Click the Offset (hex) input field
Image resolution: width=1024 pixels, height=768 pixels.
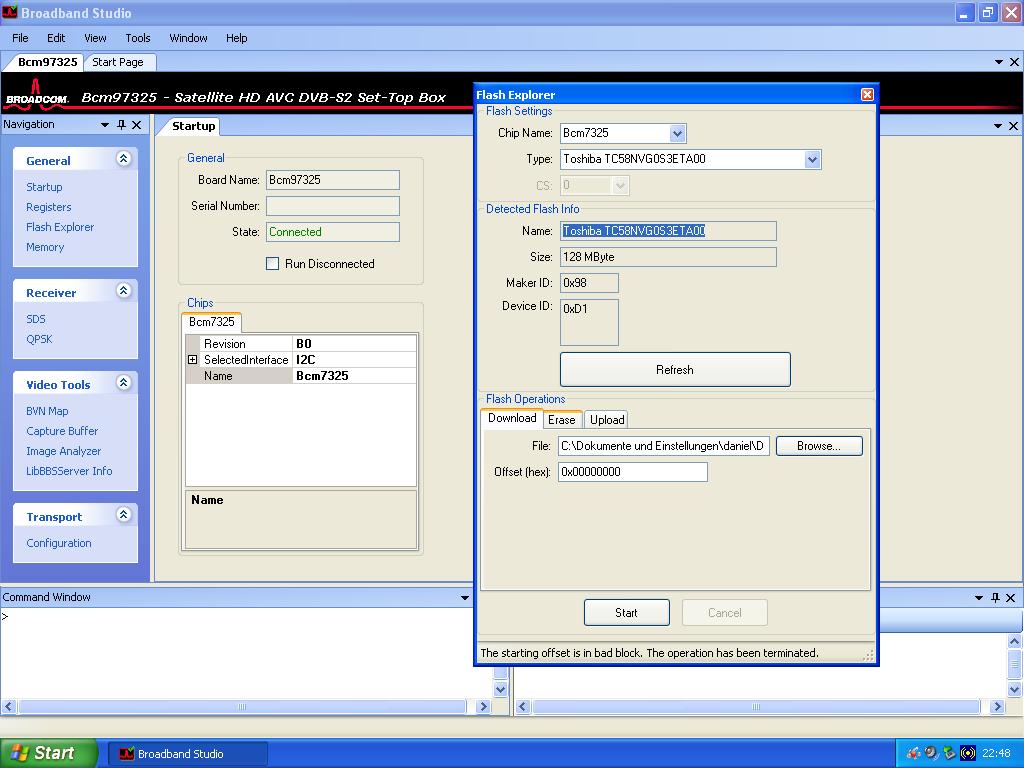(x=632, y=472)
